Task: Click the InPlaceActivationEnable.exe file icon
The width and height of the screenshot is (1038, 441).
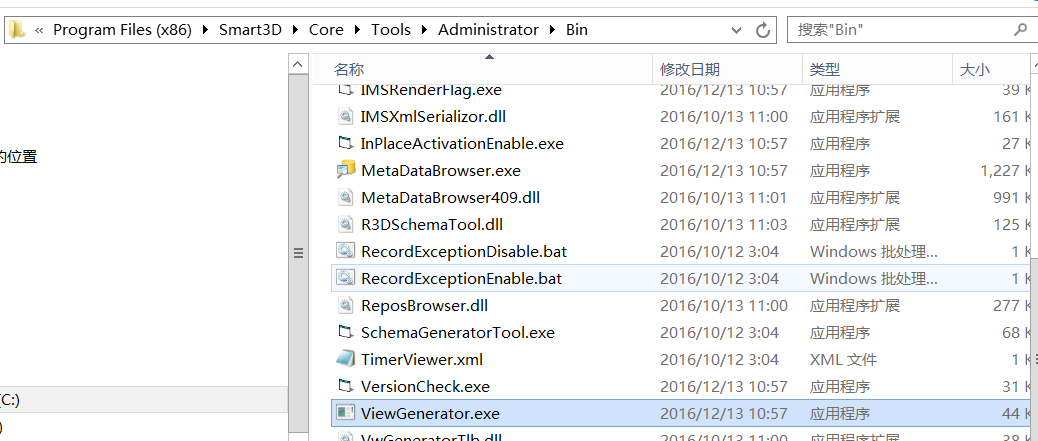Action: pos(345,143)
